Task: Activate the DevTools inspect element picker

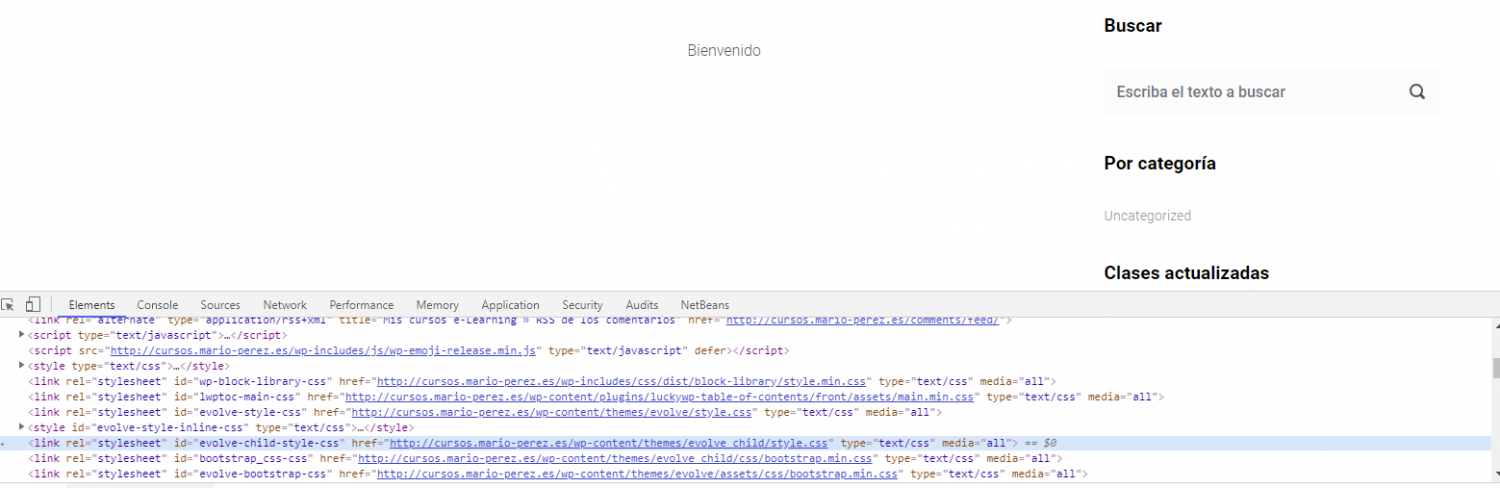Action: click(8, 305)
